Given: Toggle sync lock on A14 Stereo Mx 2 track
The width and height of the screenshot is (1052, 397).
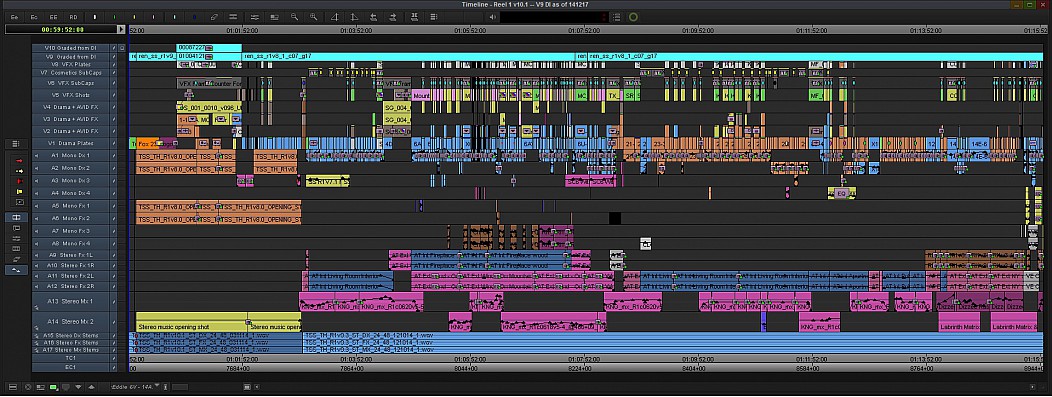Looking at the screenshot, I should coord(114,322).
